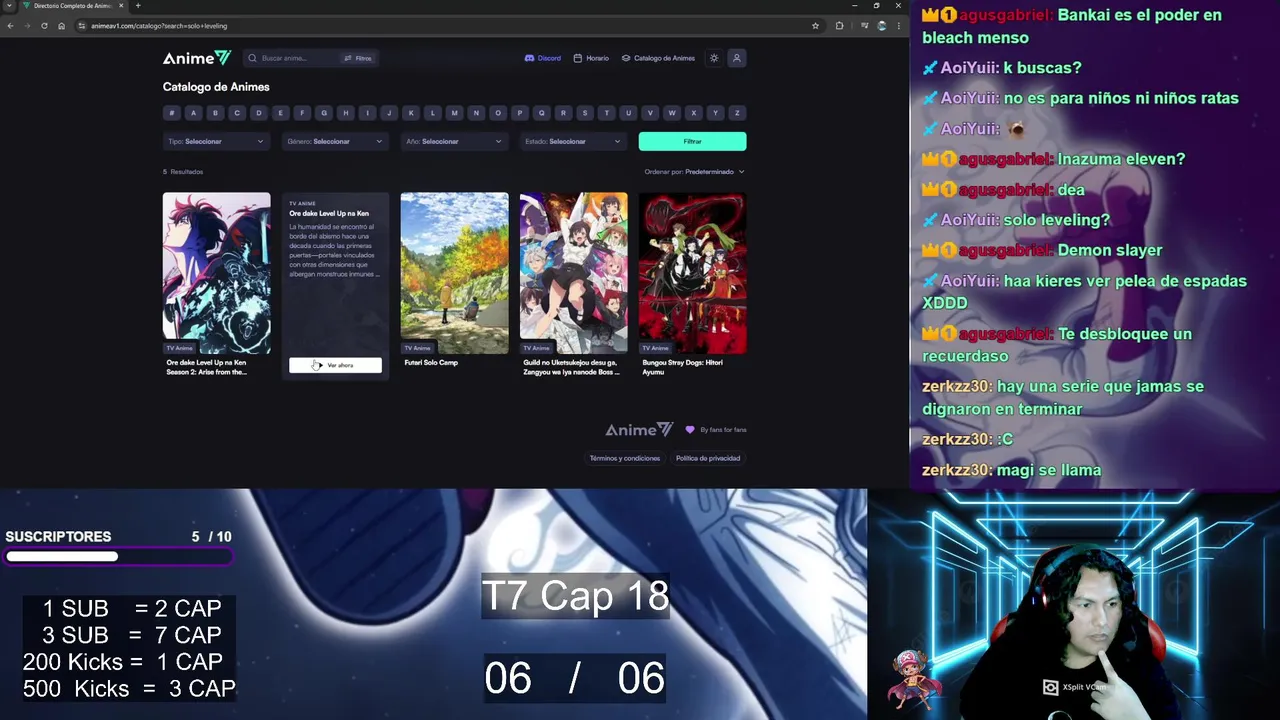Filter catalog by letter W
1280x720 pixels.
coord(672,113)
